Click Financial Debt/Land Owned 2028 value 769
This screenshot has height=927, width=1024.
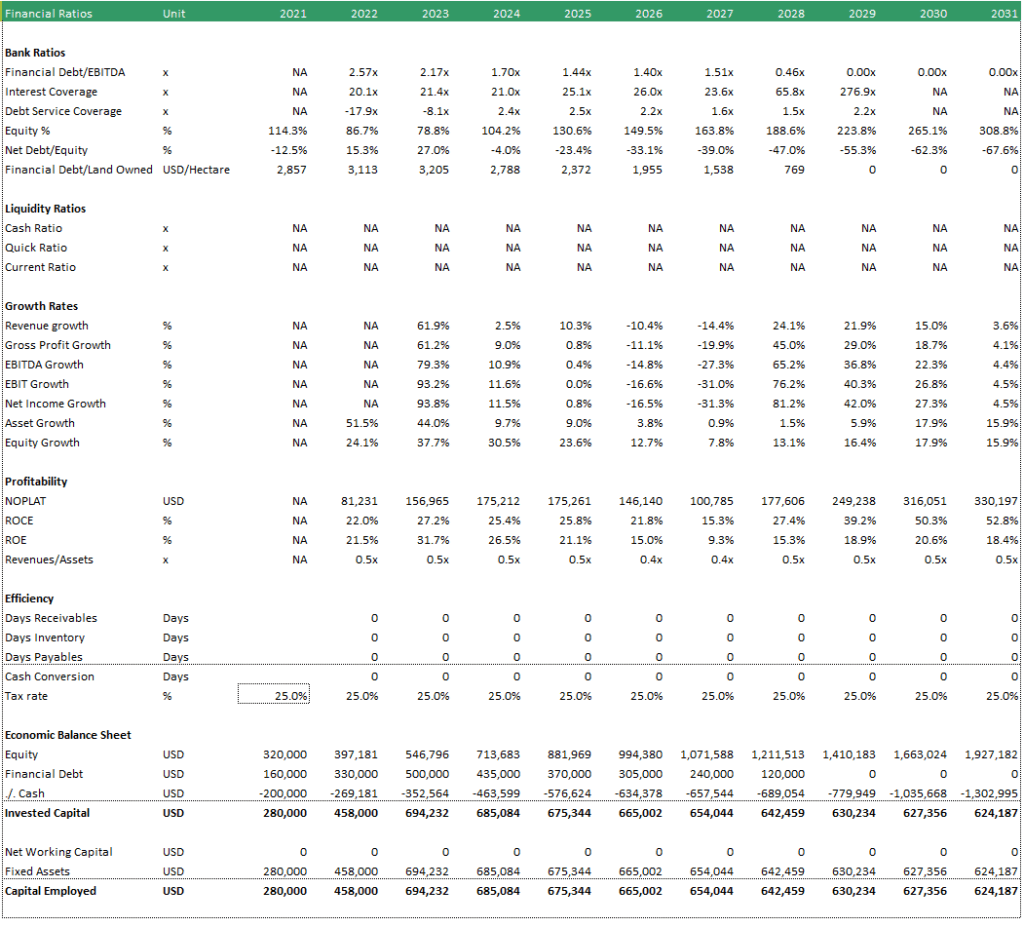(794, 170)
